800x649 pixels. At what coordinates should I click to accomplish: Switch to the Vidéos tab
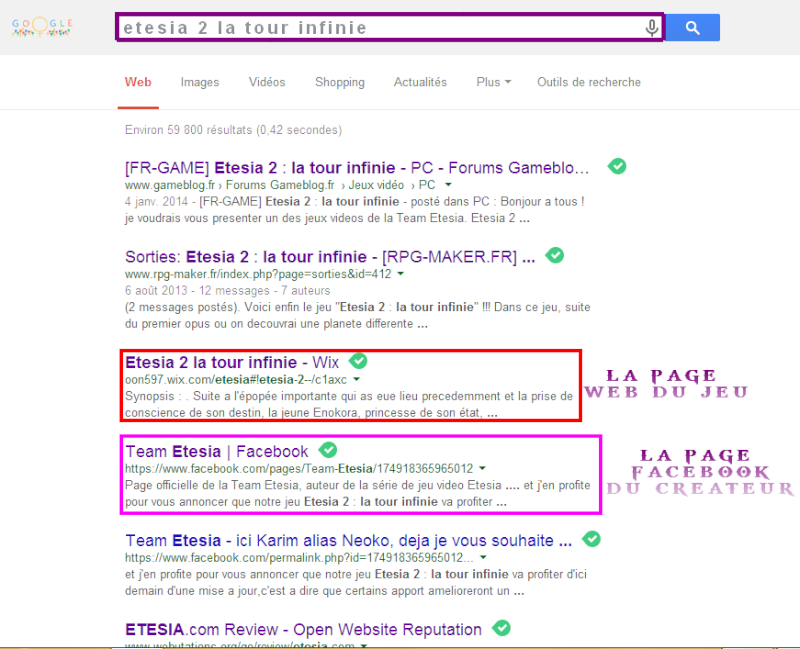point(267,82)
